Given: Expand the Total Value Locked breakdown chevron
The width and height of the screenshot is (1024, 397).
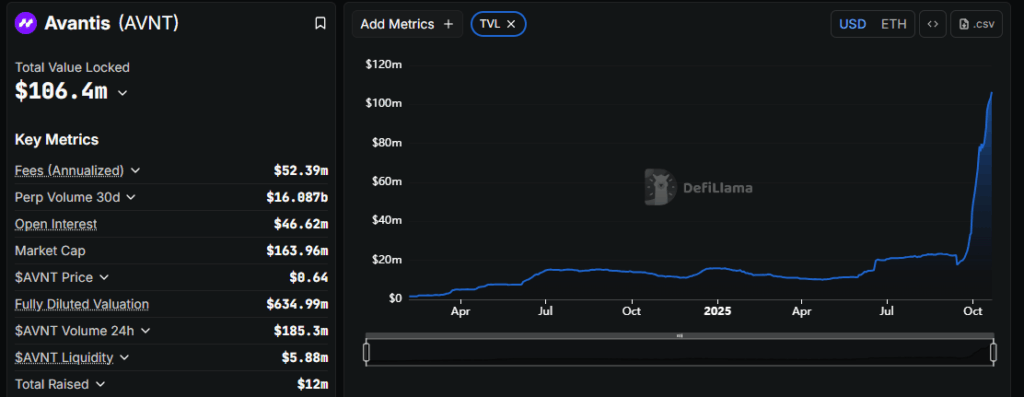Looking at the screenshot, I should pyautogui.click(x=122, y=93).
